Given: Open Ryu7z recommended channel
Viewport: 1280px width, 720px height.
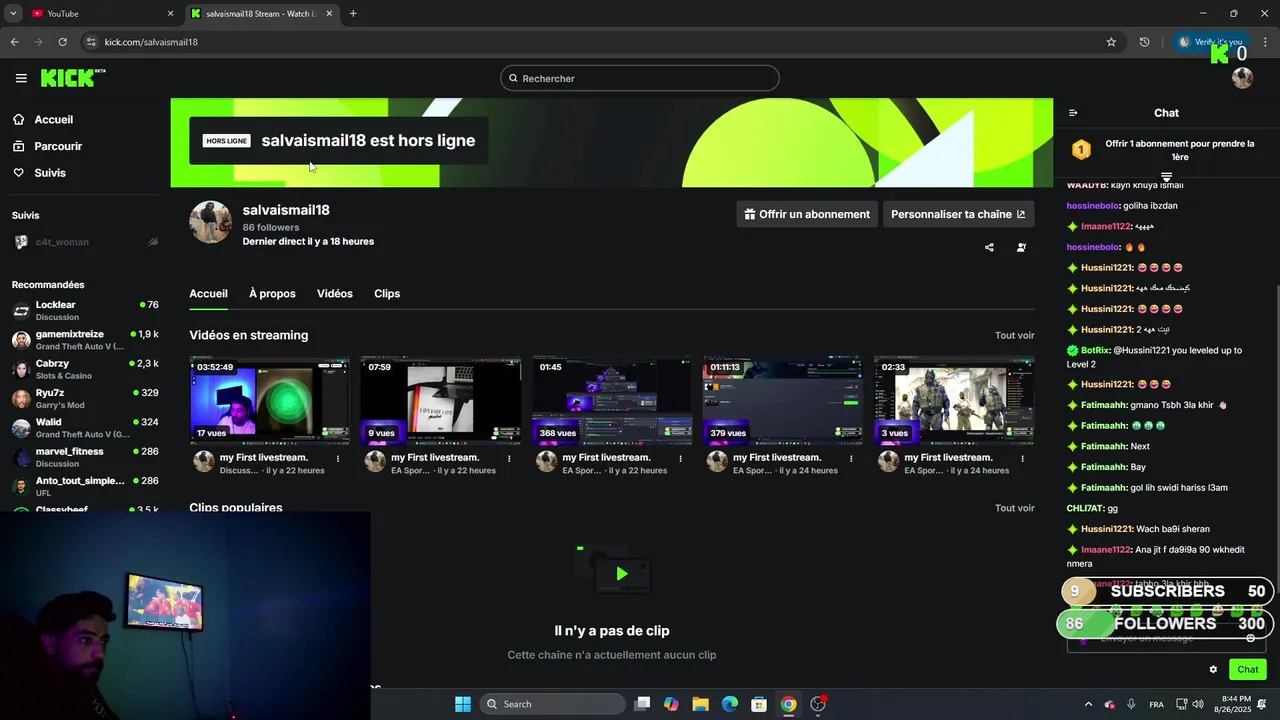Looking at the screenshot, I should 85,398.
